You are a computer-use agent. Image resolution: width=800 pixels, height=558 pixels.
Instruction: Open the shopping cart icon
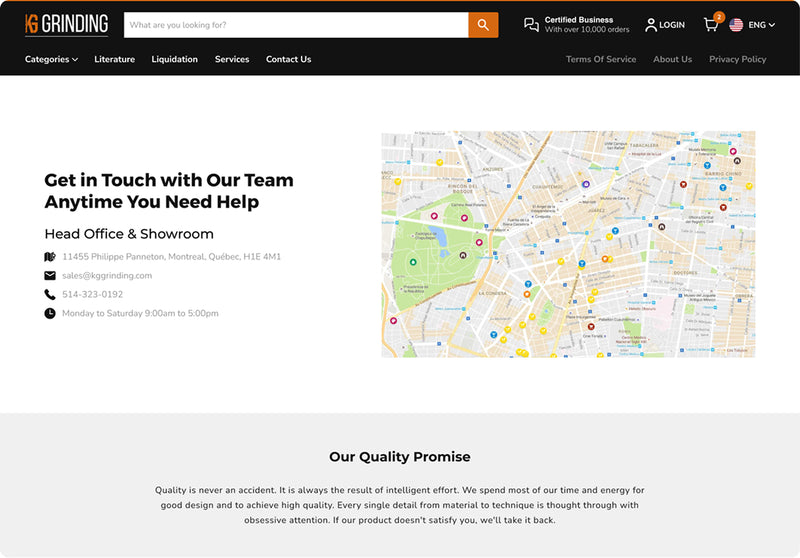tap(711, 25)
